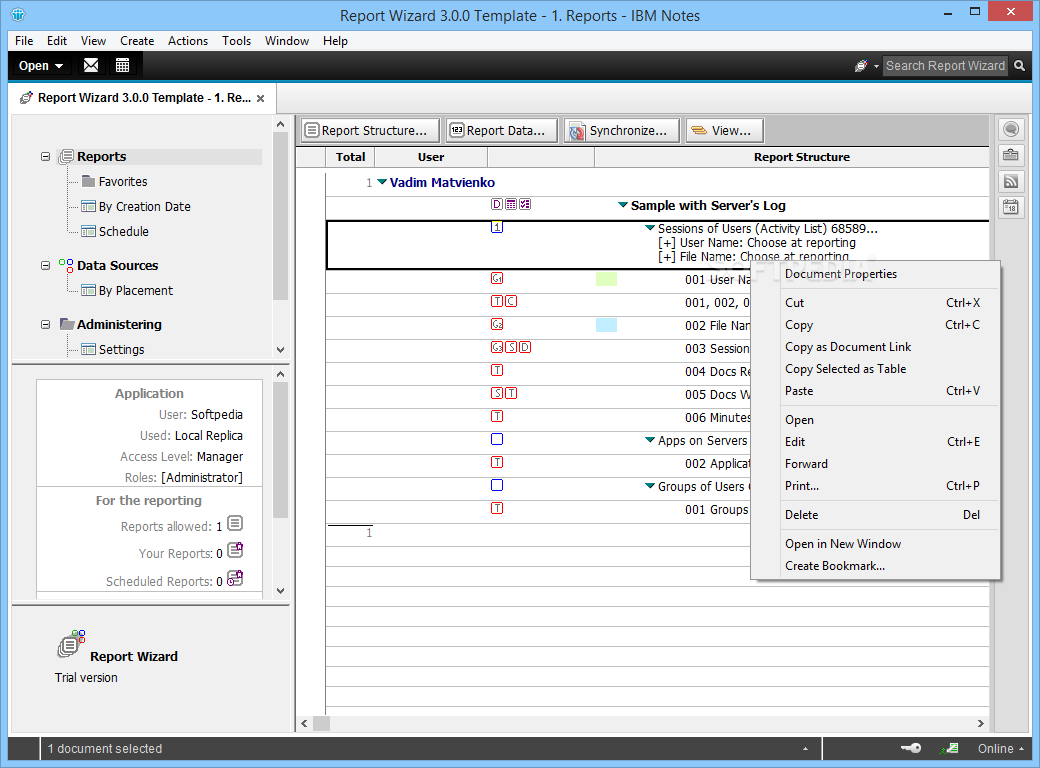Open the File menu
The image size is (1040, 768).
coord(24,40)
